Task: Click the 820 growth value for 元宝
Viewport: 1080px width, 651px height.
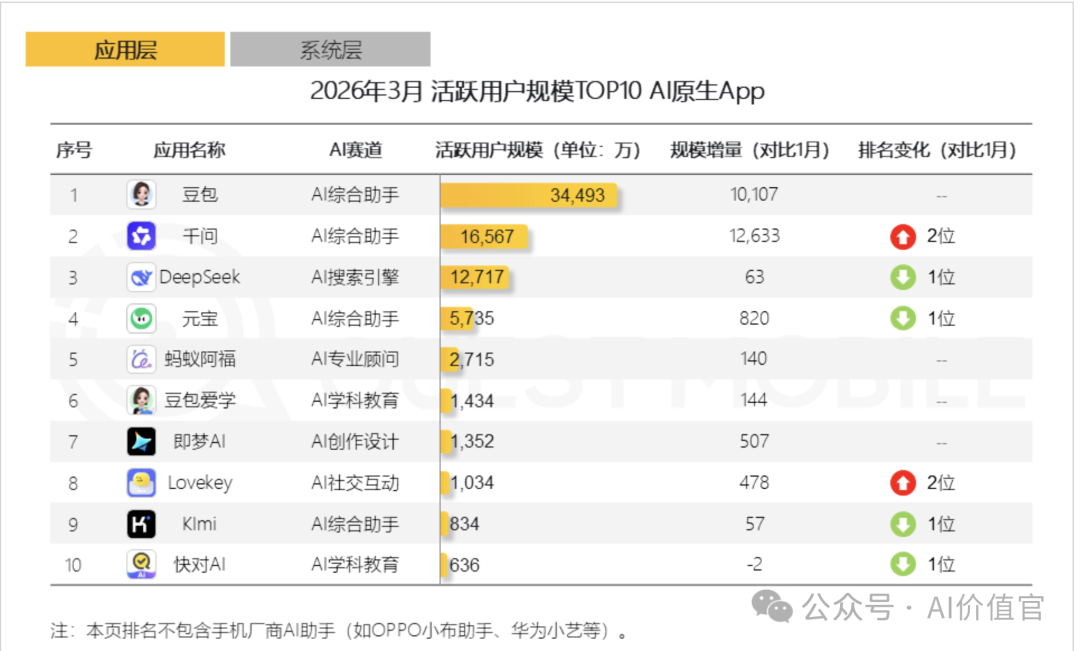Action: tap(754, 318)
